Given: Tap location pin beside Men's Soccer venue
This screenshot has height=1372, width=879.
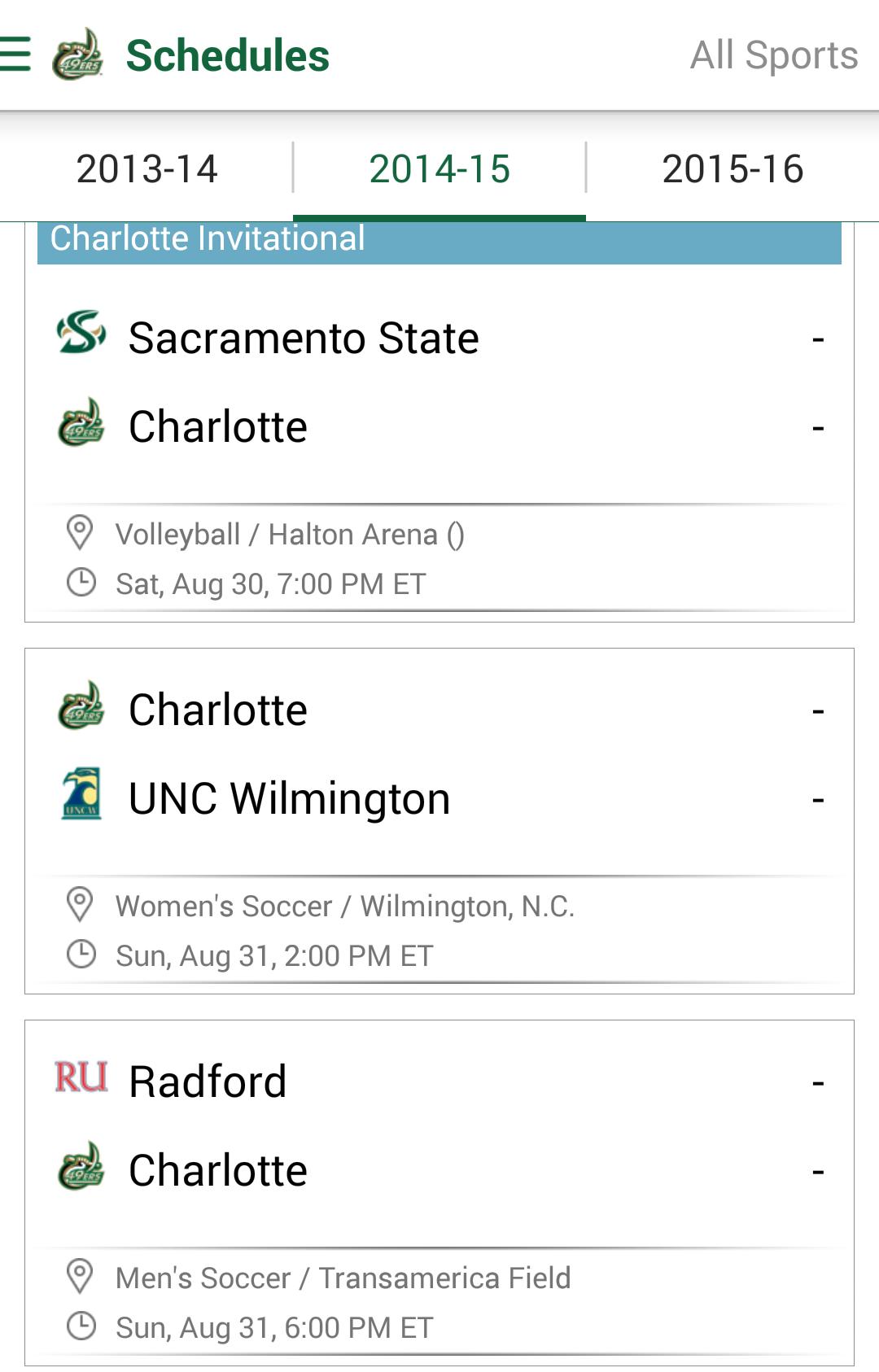Looking at the screenshot, I should (80, 1277).
